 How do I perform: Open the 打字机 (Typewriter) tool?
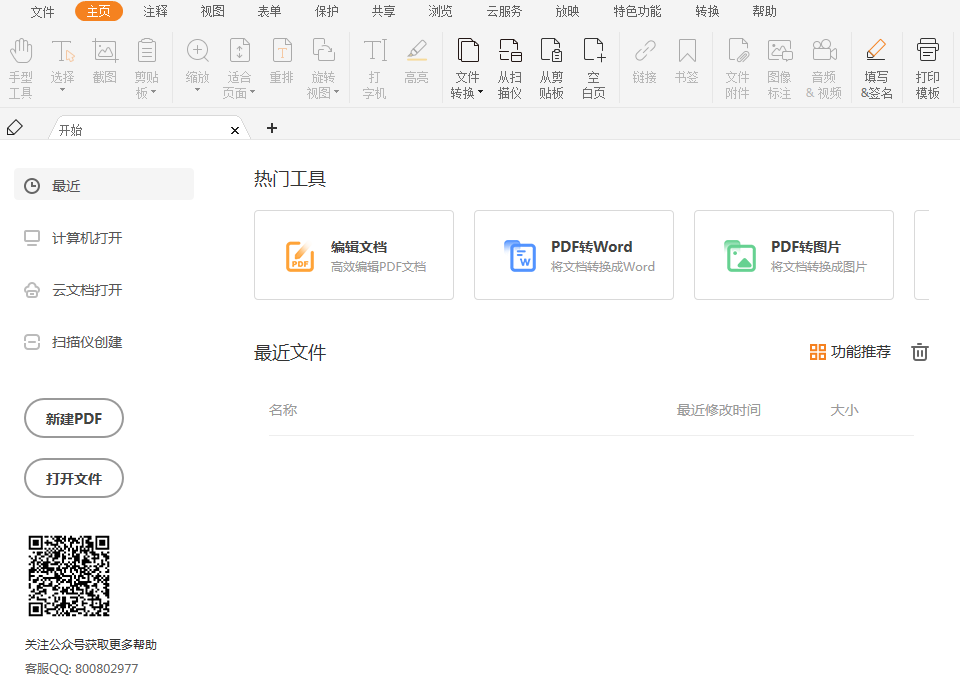coord(375,65)
